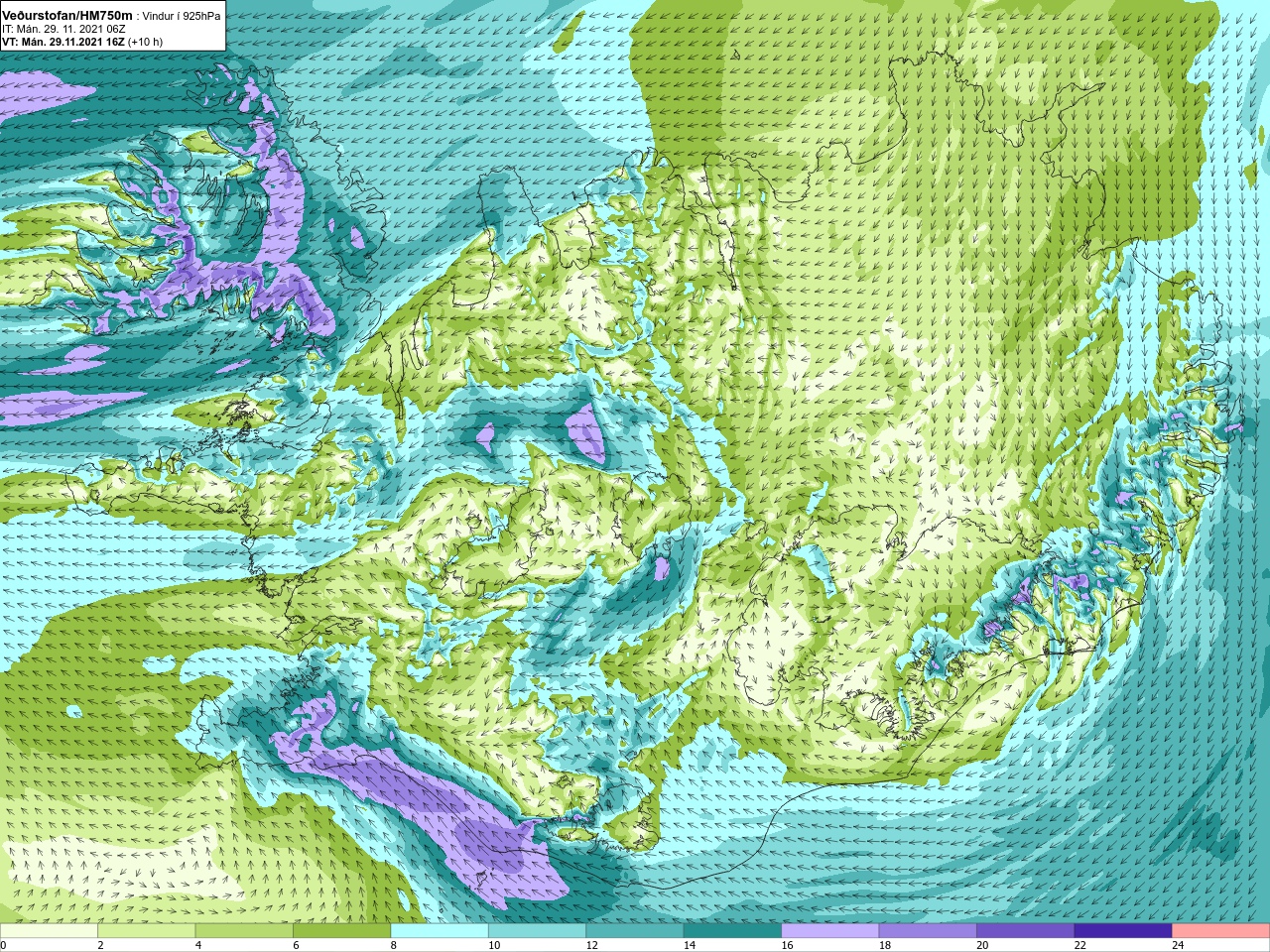Viewport: 1270px width, 952px height.
Task: Click the legend scale label "14"
Action: click(x=690, y=946)
